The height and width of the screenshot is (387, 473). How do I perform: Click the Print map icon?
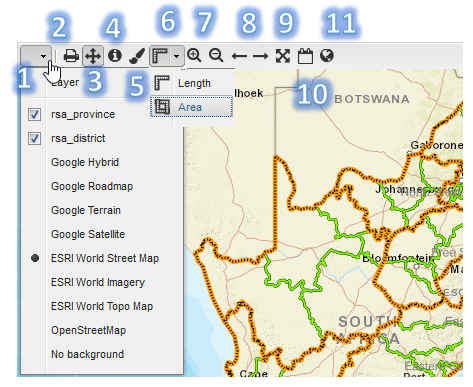coord(71,56)
